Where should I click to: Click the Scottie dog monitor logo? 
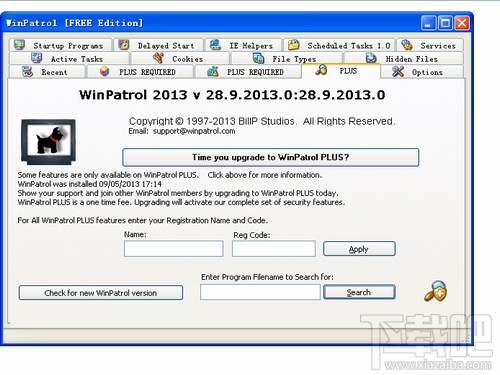click(49, 142)
